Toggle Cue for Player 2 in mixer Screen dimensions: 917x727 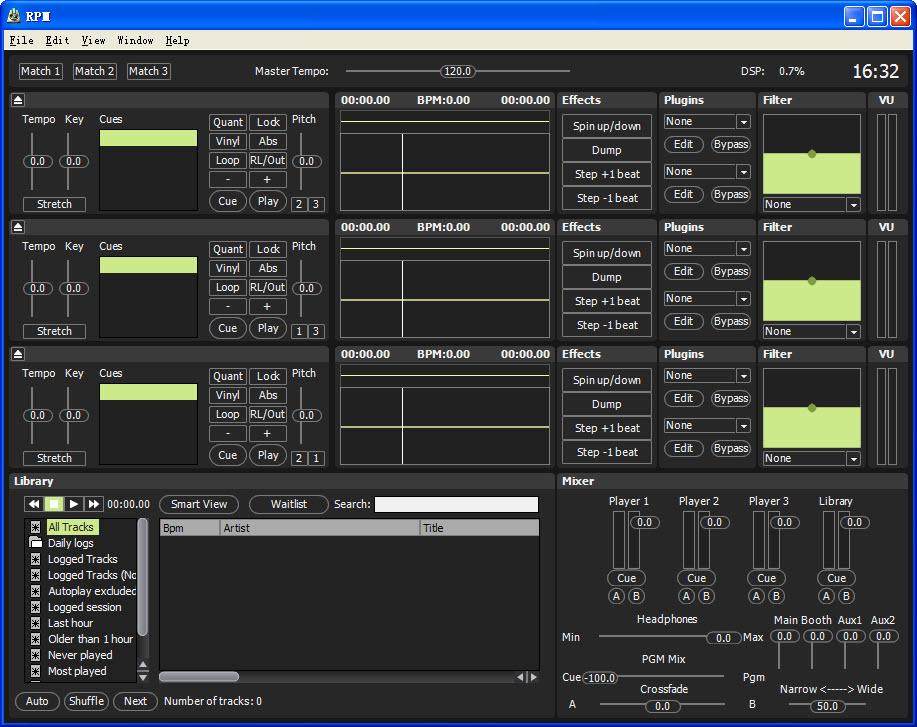pos(696,578)
